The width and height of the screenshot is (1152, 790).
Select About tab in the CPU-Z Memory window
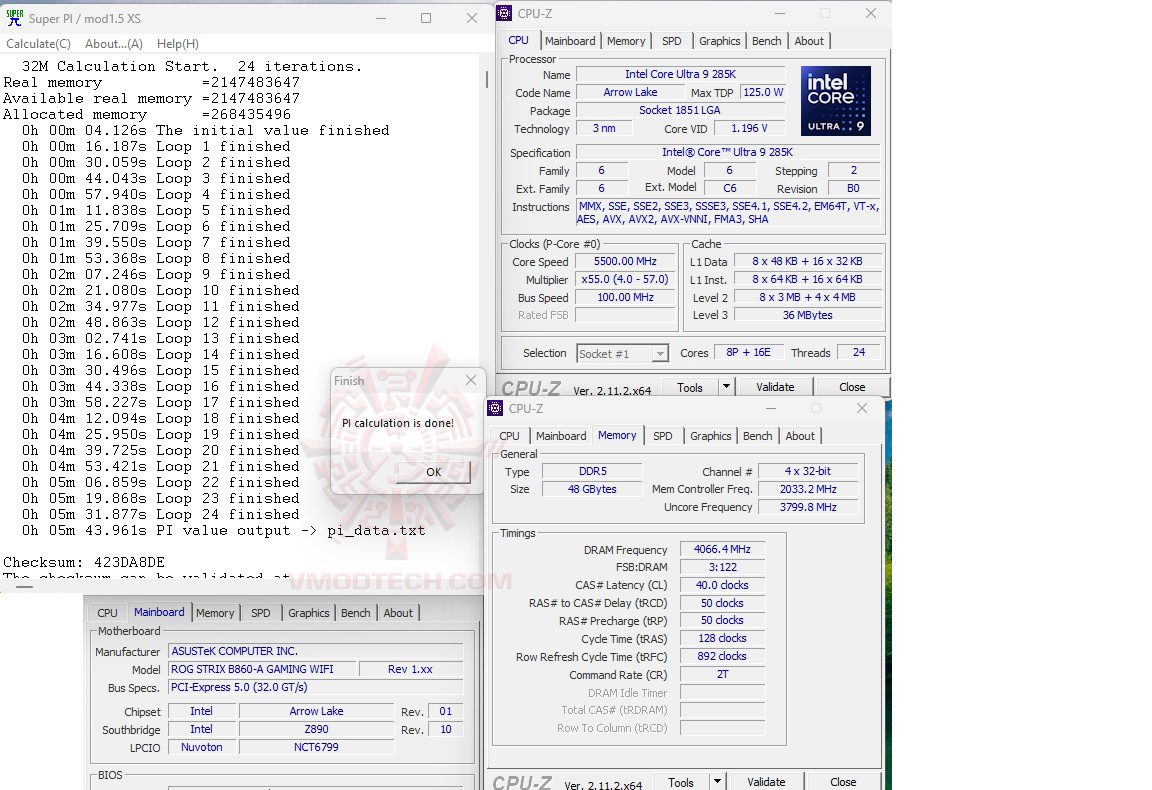point(800,436)
